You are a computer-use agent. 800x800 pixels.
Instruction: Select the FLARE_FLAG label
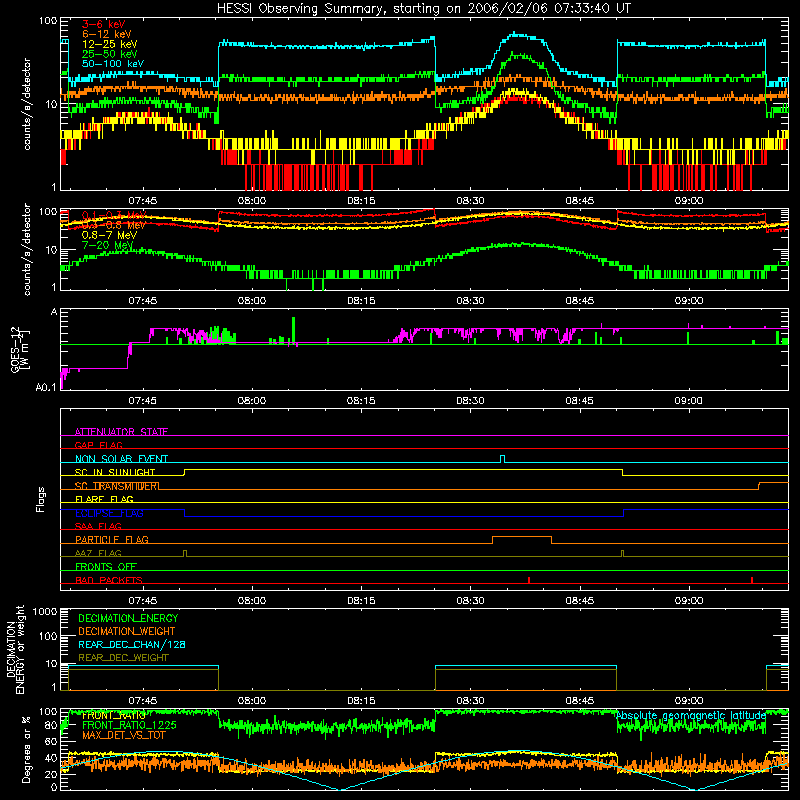pyautogui.click(x=104, y=499)
